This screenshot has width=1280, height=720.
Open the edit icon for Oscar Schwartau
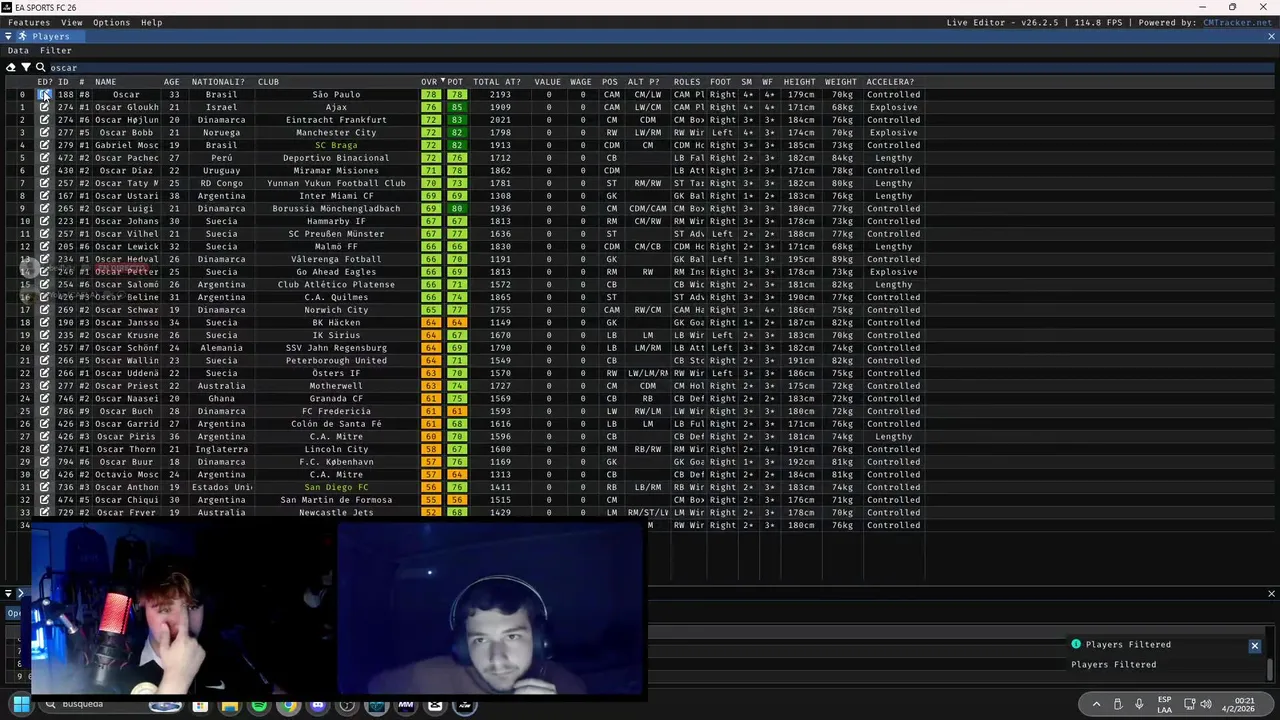click(44, 310)
